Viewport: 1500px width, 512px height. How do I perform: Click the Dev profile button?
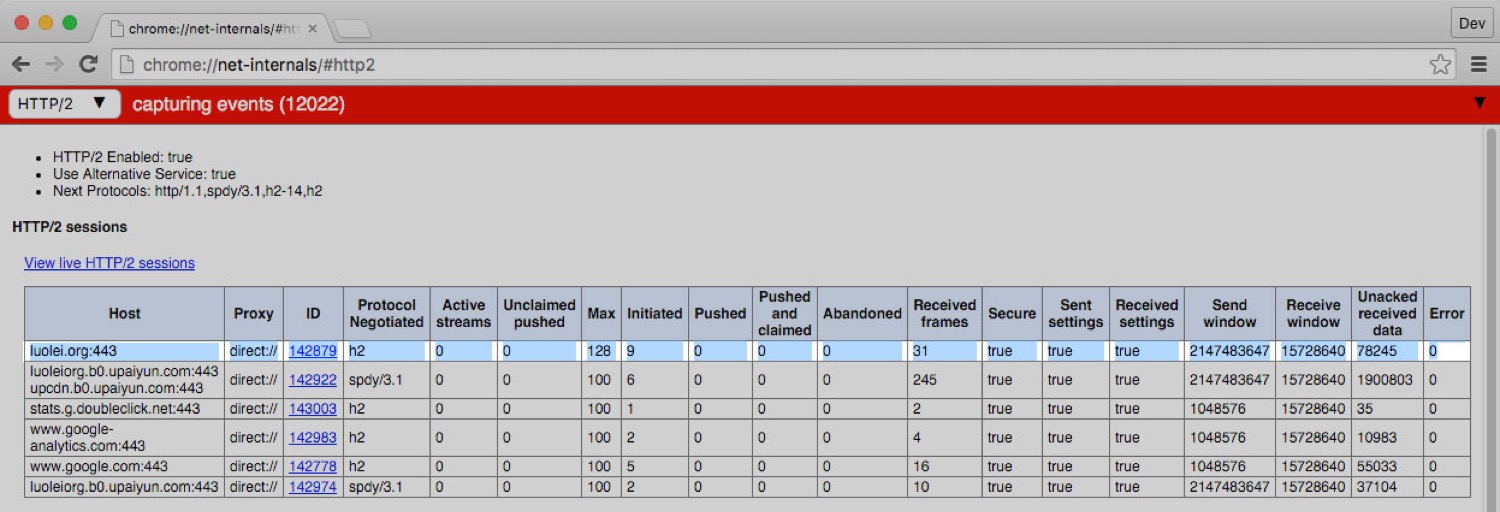1472,24
